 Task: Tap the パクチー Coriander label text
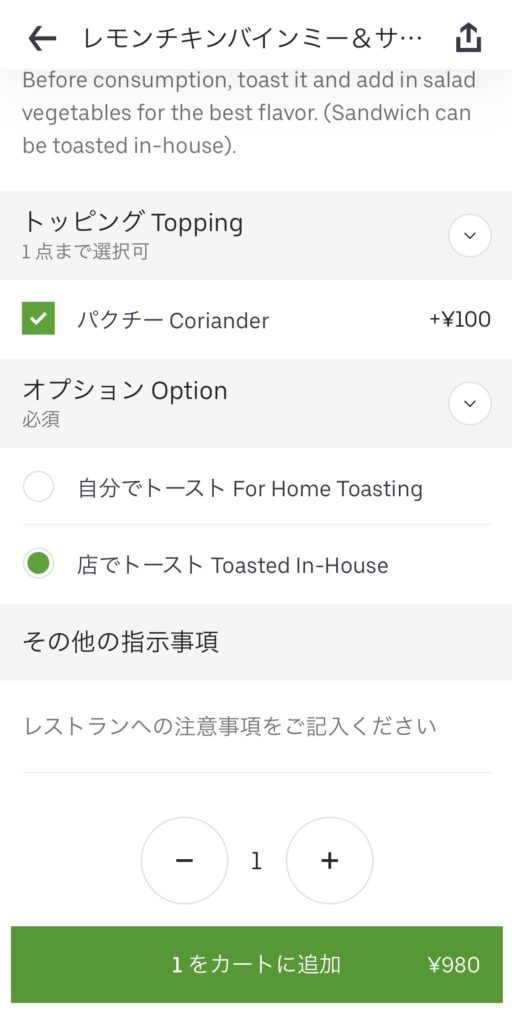(173, 320)
